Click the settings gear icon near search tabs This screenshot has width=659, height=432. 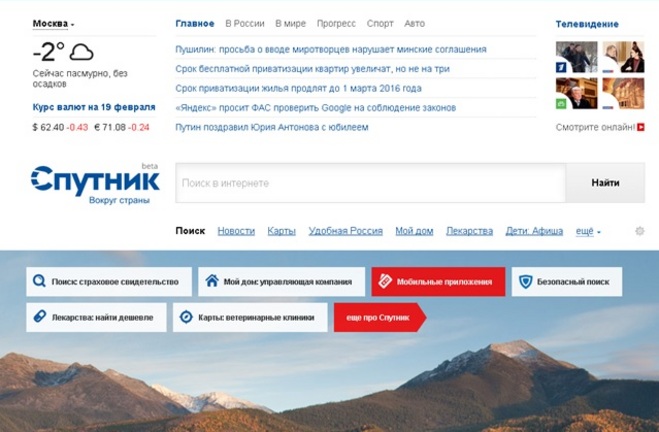[639, 231]
